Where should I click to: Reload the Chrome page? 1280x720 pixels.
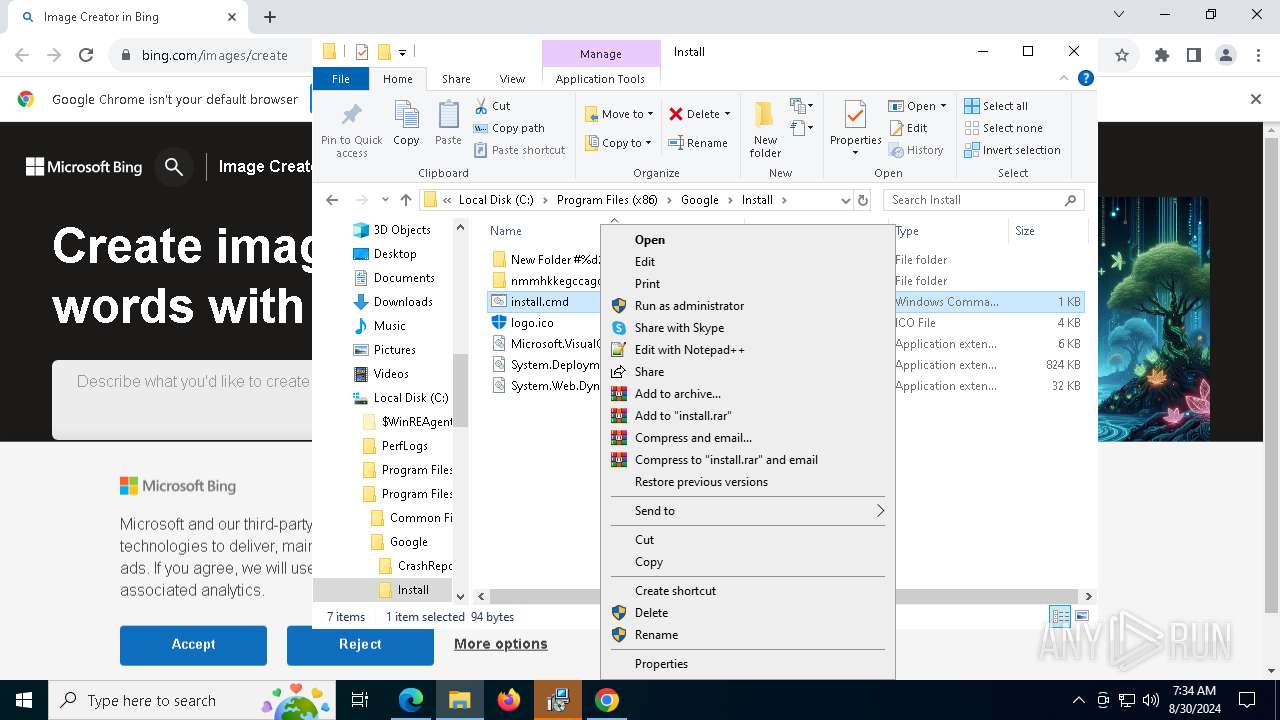pyautogui.click(x=86, y=56)
